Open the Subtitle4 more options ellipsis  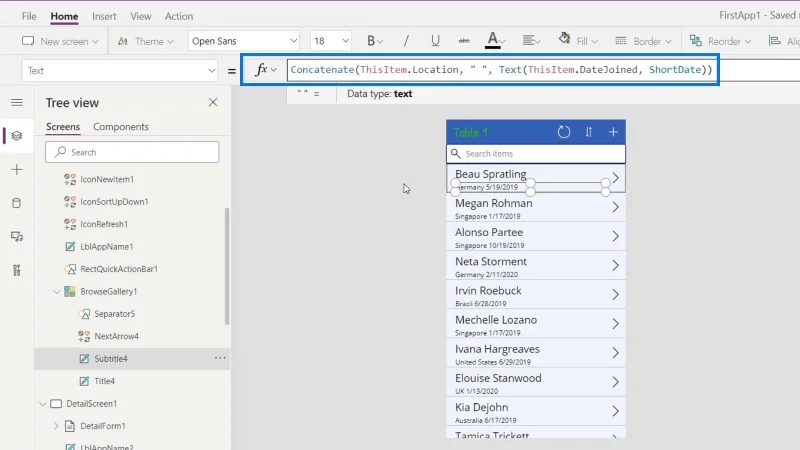[220, 358]
